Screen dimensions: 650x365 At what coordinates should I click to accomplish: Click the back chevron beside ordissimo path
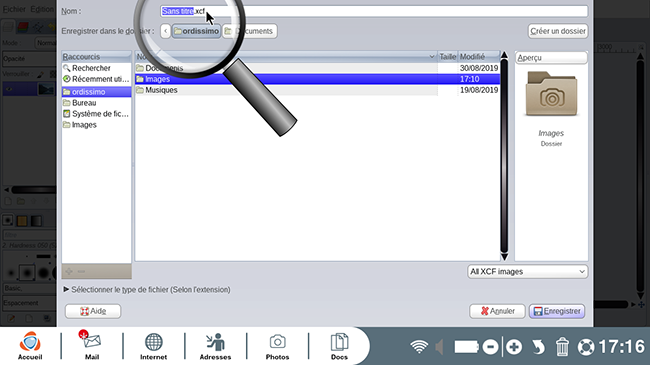click(x=165, y=31)
